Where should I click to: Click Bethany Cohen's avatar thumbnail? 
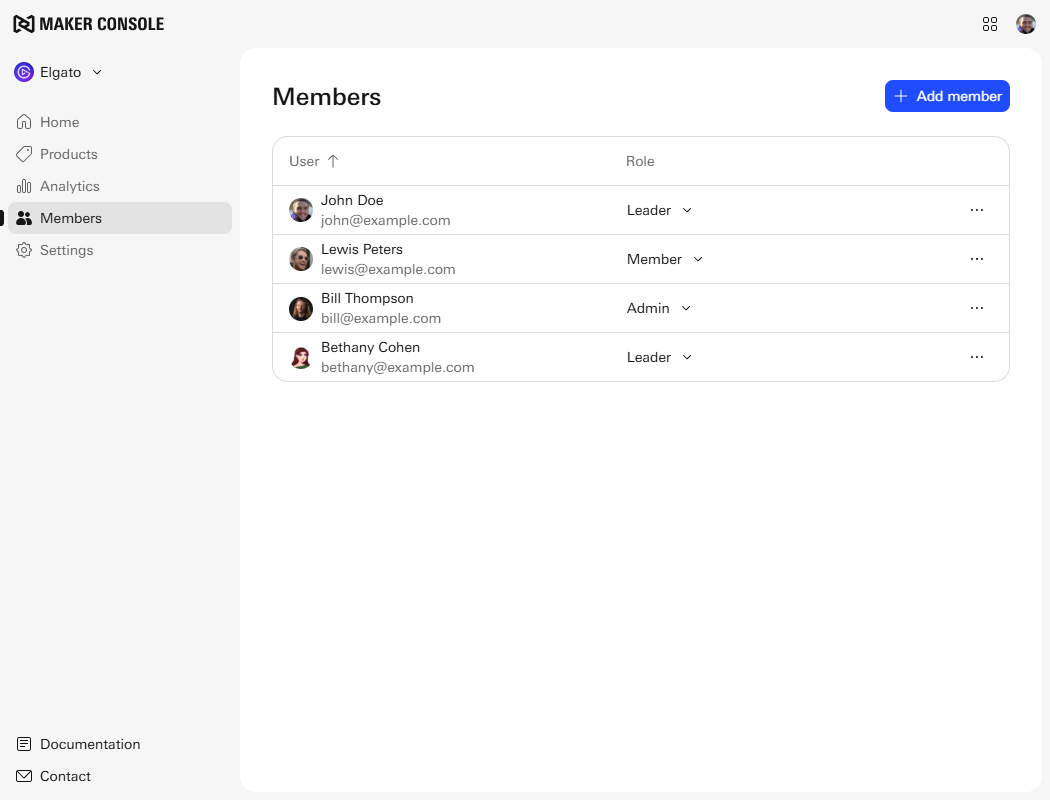pyautogui.click(x=301, y=358)
